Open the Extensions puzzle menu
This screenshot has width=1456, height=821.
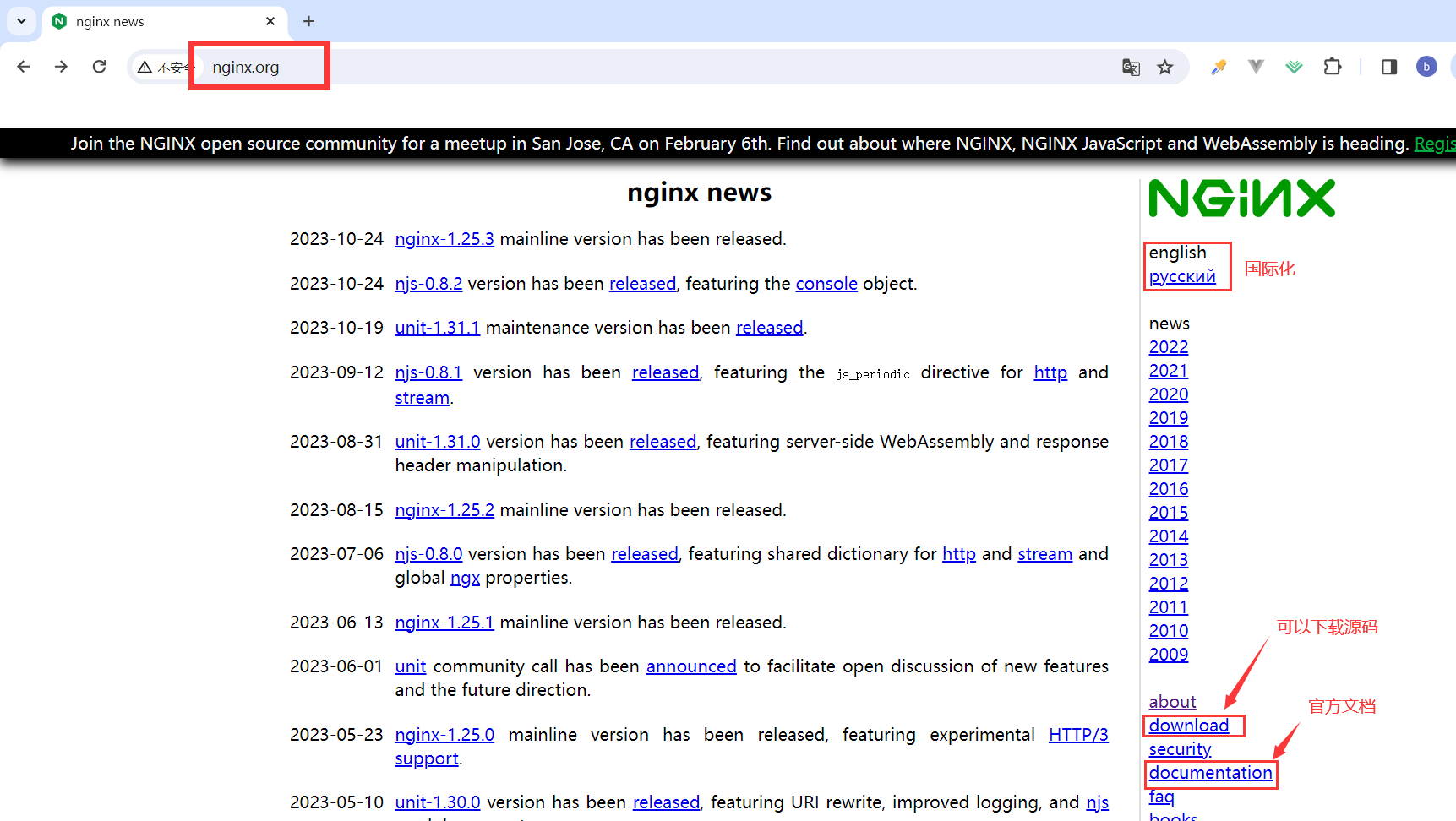point(1333,67)
